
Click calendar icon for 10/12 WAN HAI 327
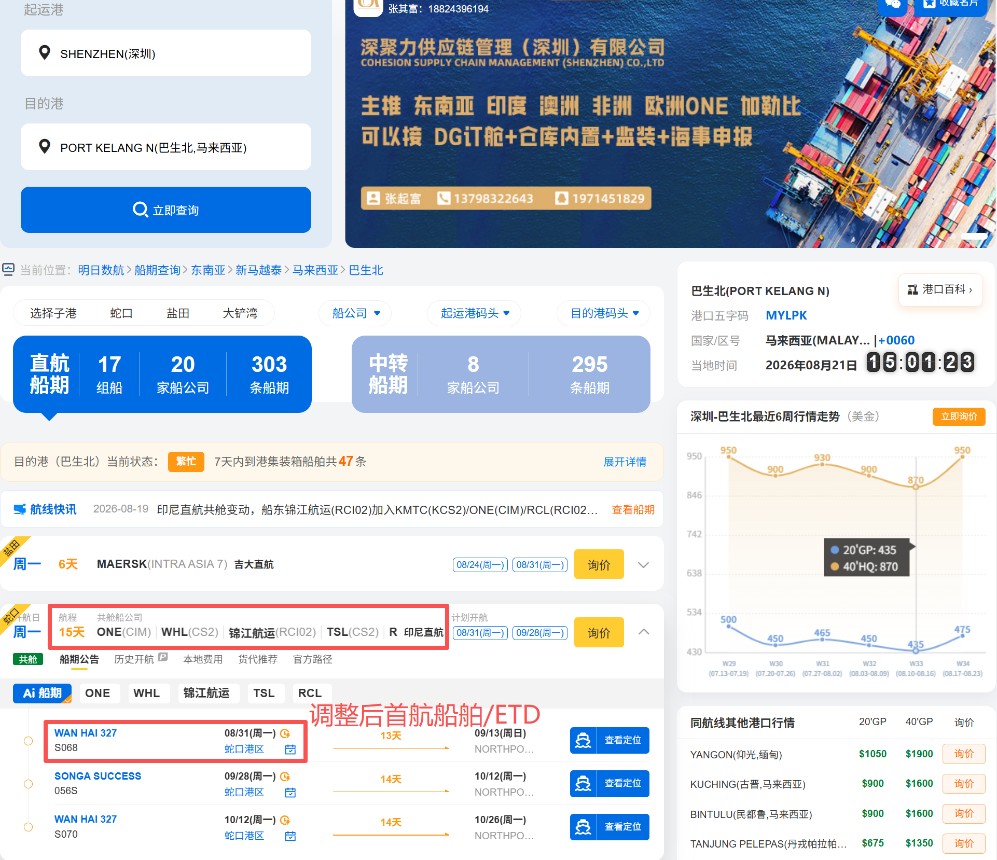click(290, 836)
